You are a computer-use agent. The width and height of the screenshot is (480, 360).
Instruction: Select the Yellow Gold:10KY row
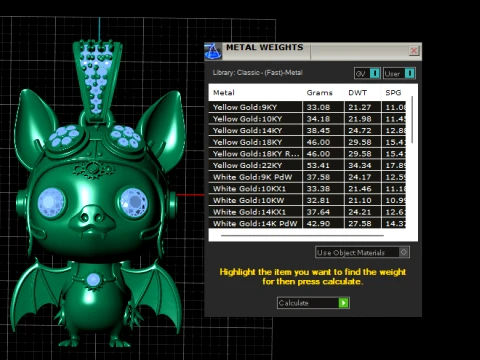[307, 119]
